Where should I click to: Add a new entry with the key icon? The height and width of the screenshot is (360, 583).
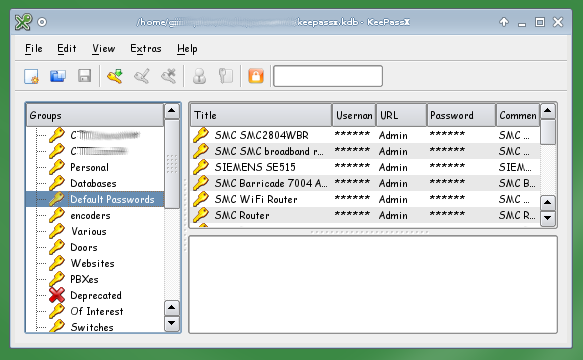pos(115,76)
